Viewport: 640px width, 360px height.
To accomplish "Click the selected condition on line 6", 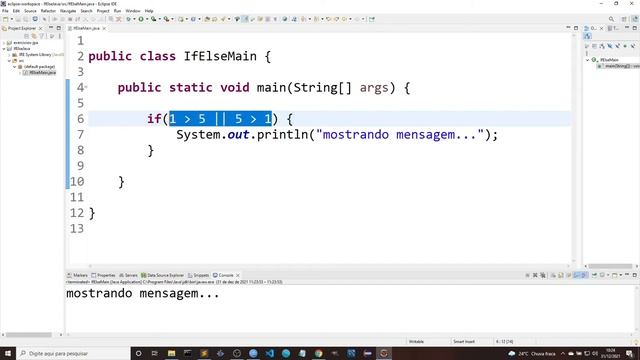I will pos(220,119).
